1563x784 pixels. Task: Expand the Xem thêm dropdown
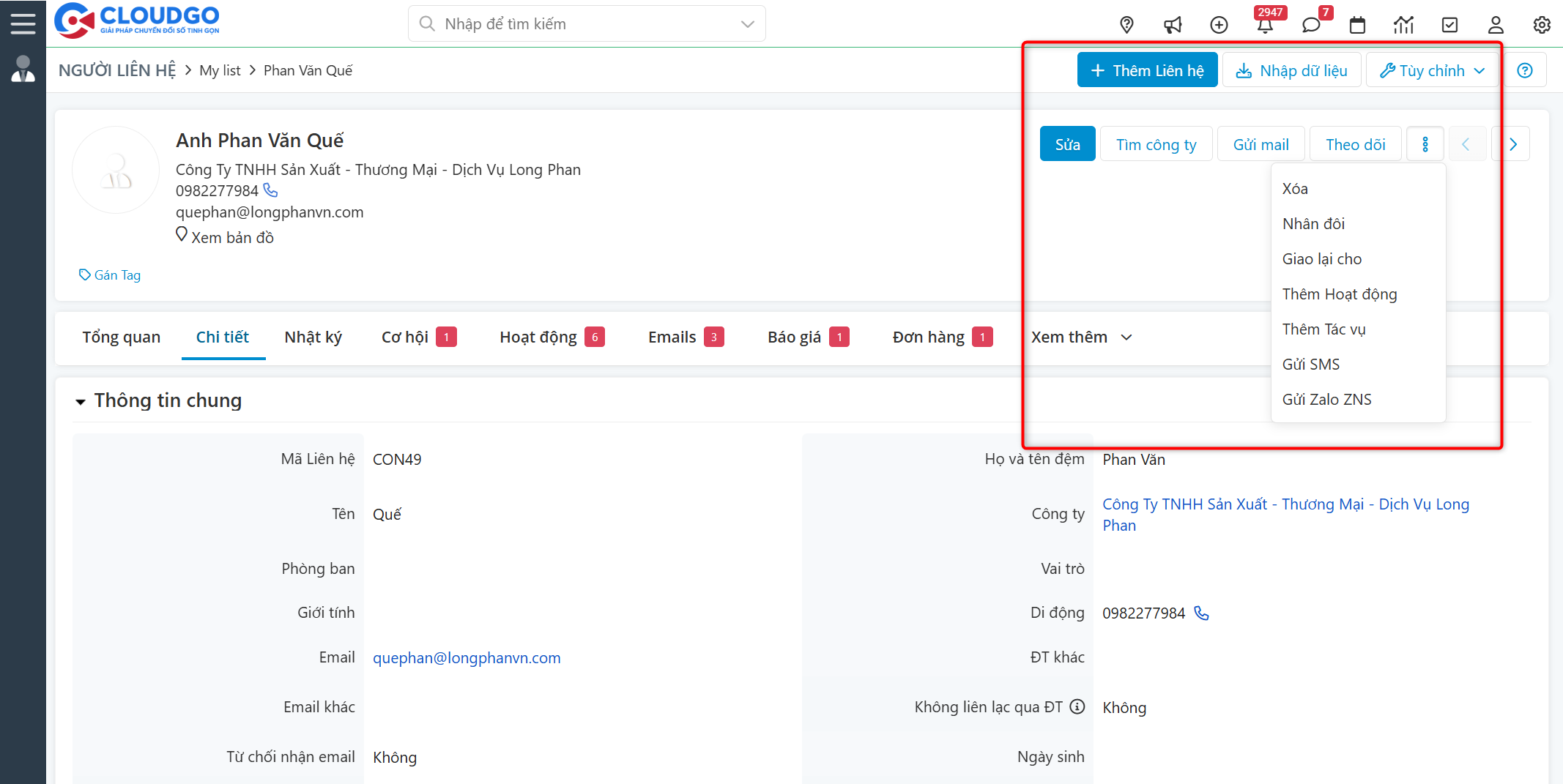click(1080, 337)
